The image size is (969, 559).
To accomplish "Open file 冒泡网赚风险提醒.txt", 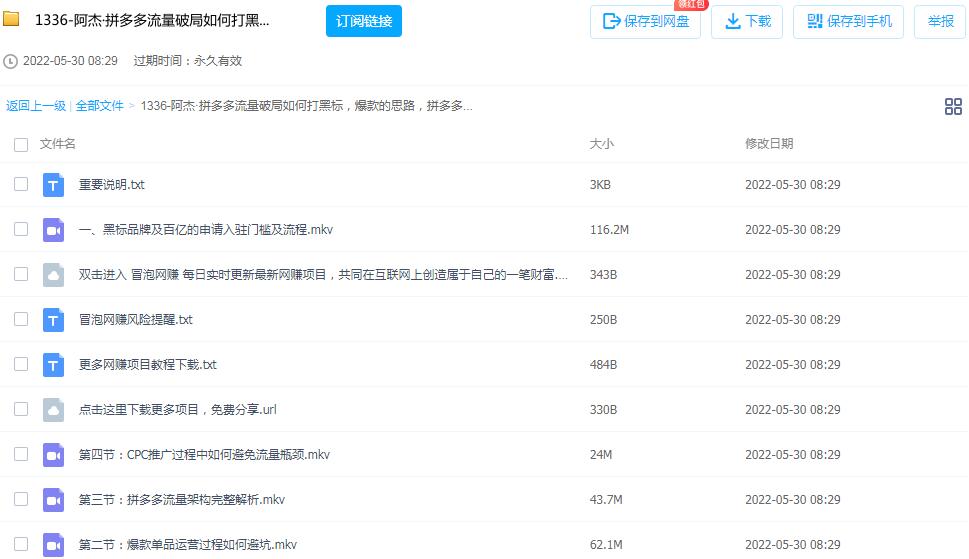I will pos(135,320).
